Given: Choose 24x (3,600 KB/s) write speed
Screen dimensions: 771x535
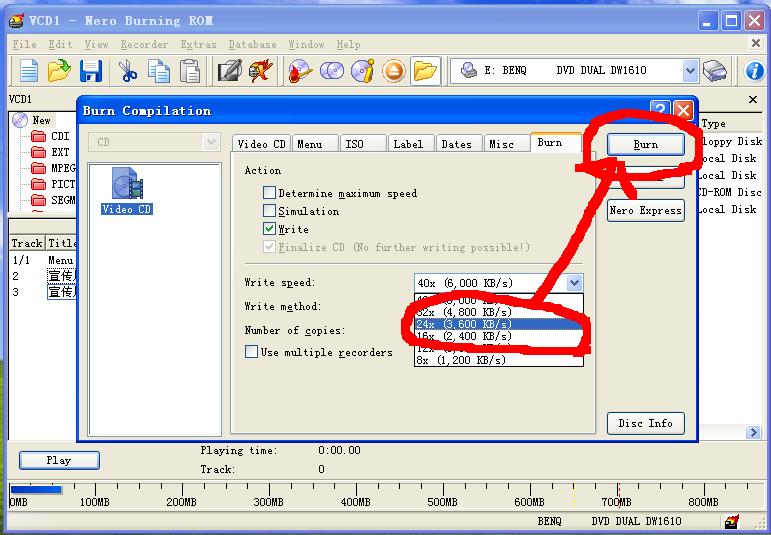Looking at the screenshot, I should [499, 324].
